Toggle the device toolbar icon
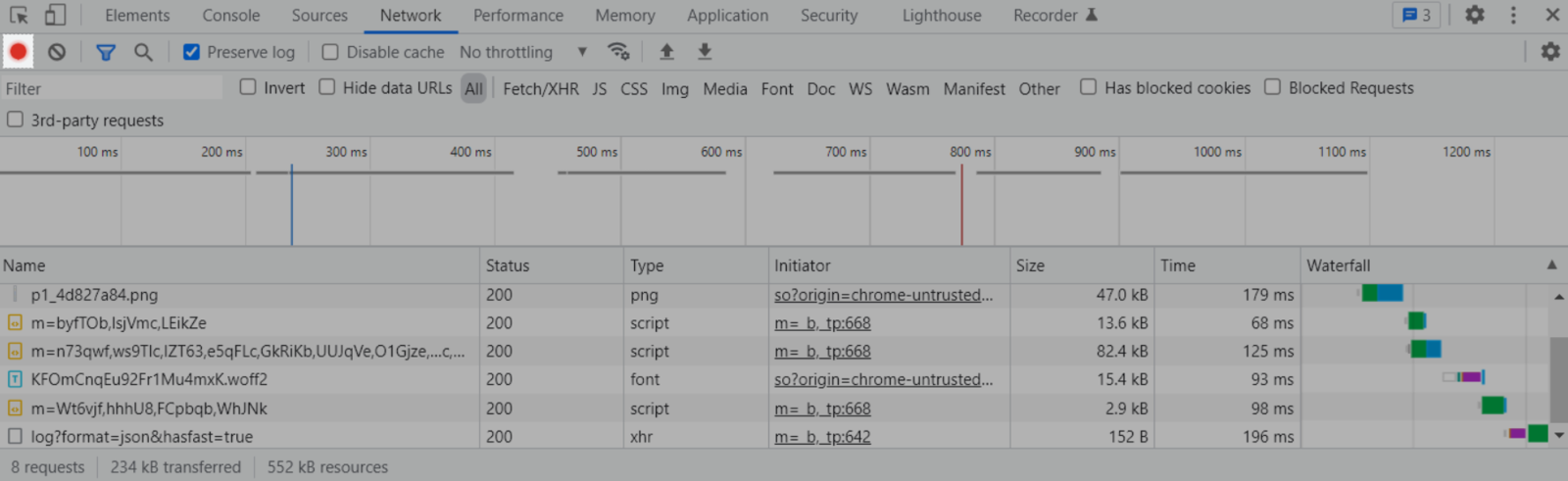The width and height of the screenshot is (1568, 481). (x=55, y=15)
